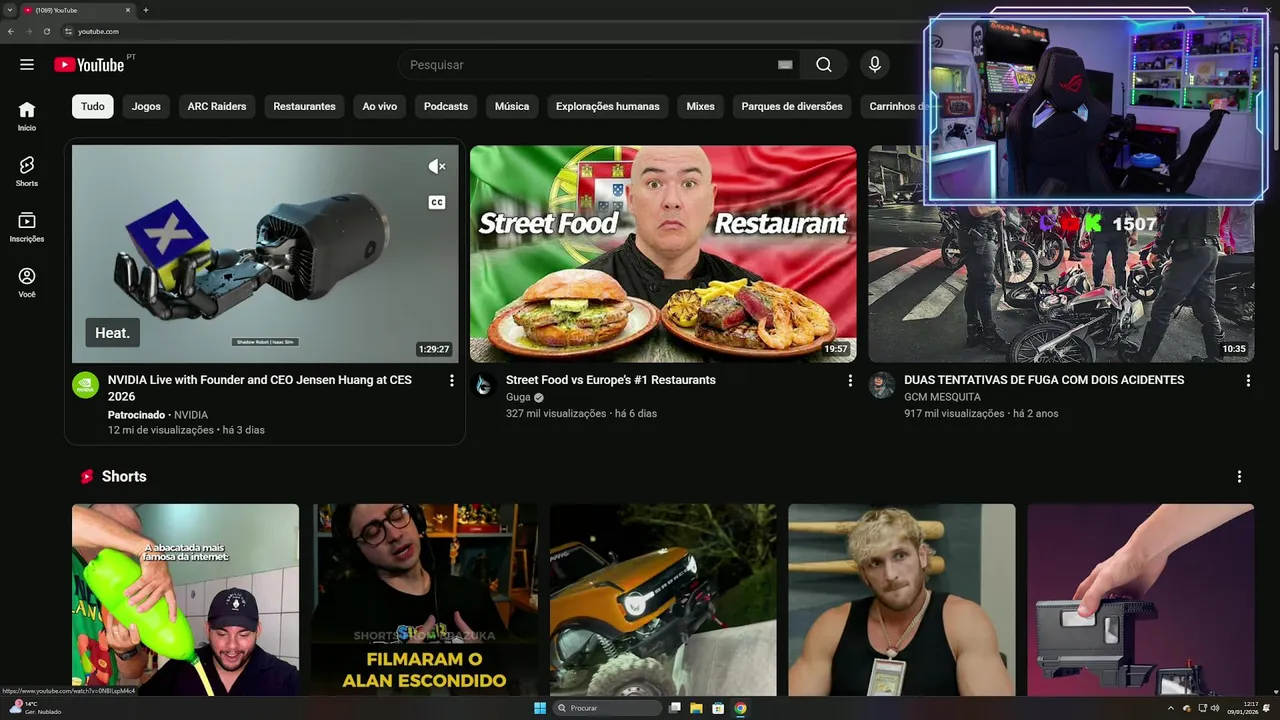This screenshot has height=720, width=1280.
Task: Select the ARC Raiders filter chip
Action: [x=217, y=106]
